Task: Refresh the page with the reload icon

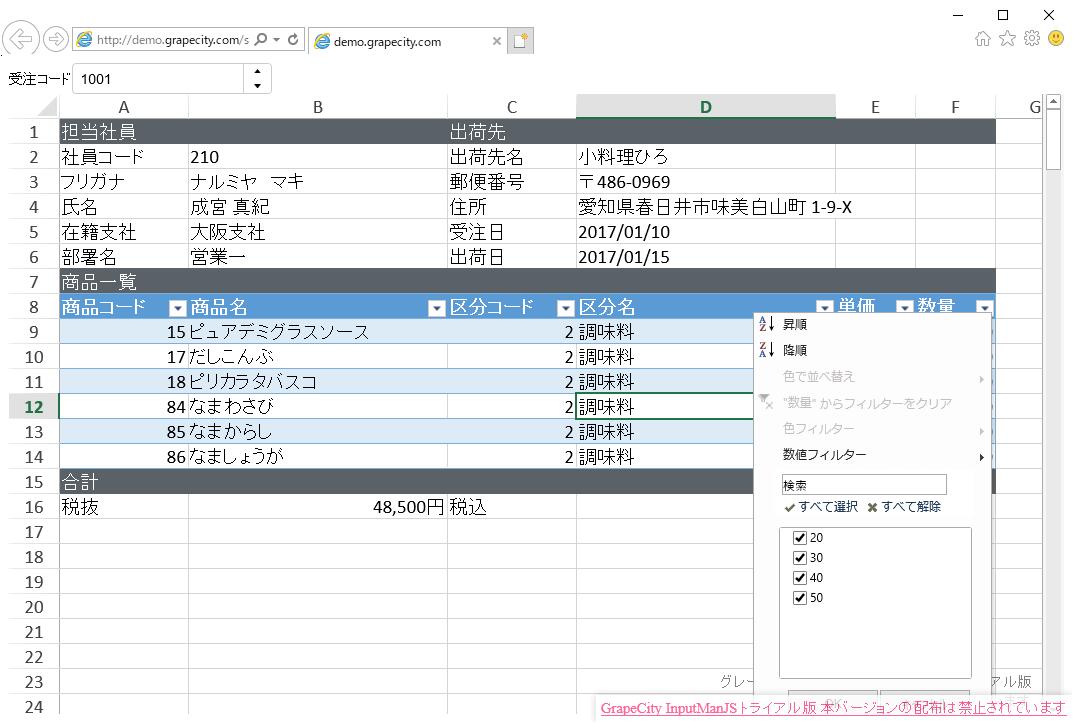Action: (293, 40)
